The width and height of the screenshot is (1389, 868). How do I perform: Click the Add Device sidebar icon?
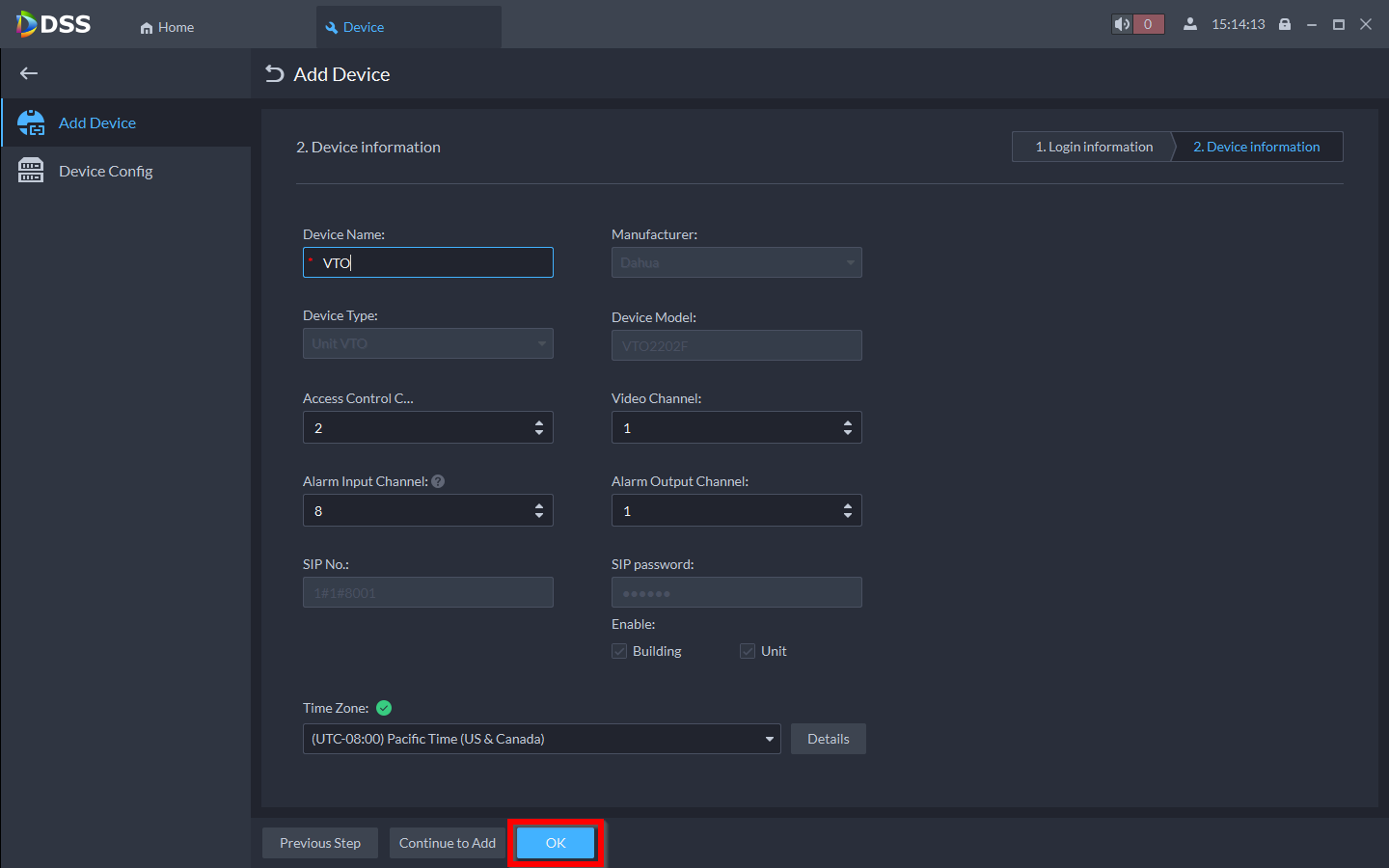point(31,123)
